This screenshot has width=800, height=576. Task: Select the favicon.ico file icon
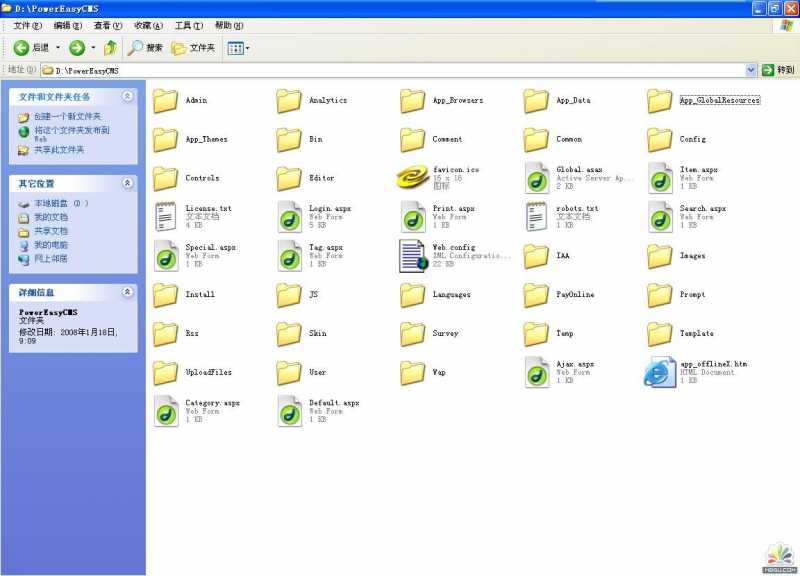coord(412,178)
